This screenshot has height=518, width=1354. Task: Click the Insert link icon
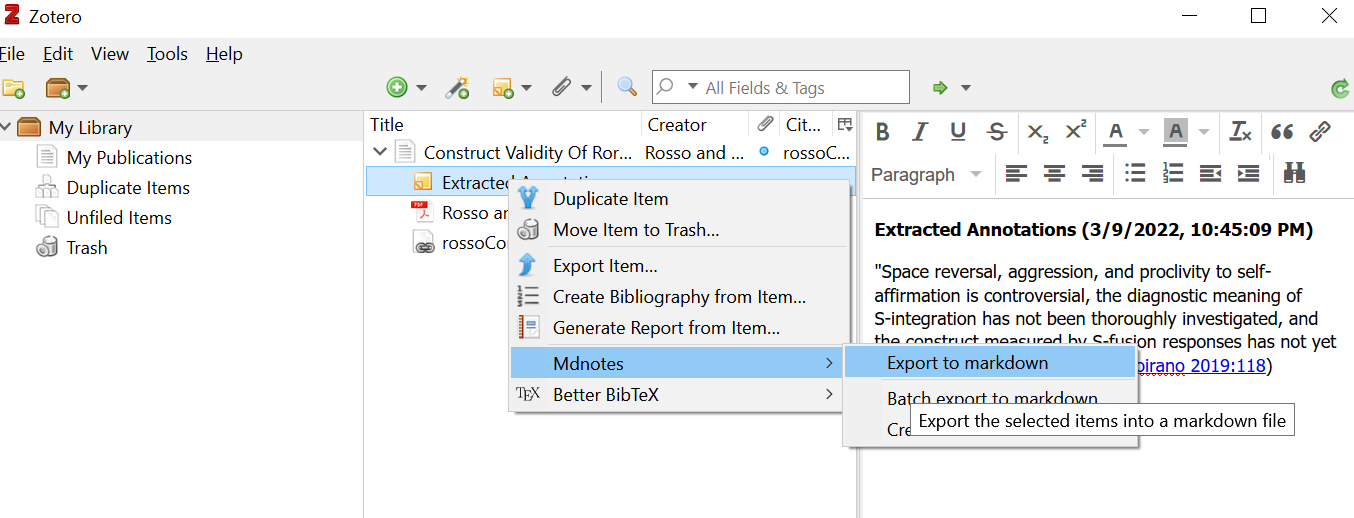click(1320, 131)
